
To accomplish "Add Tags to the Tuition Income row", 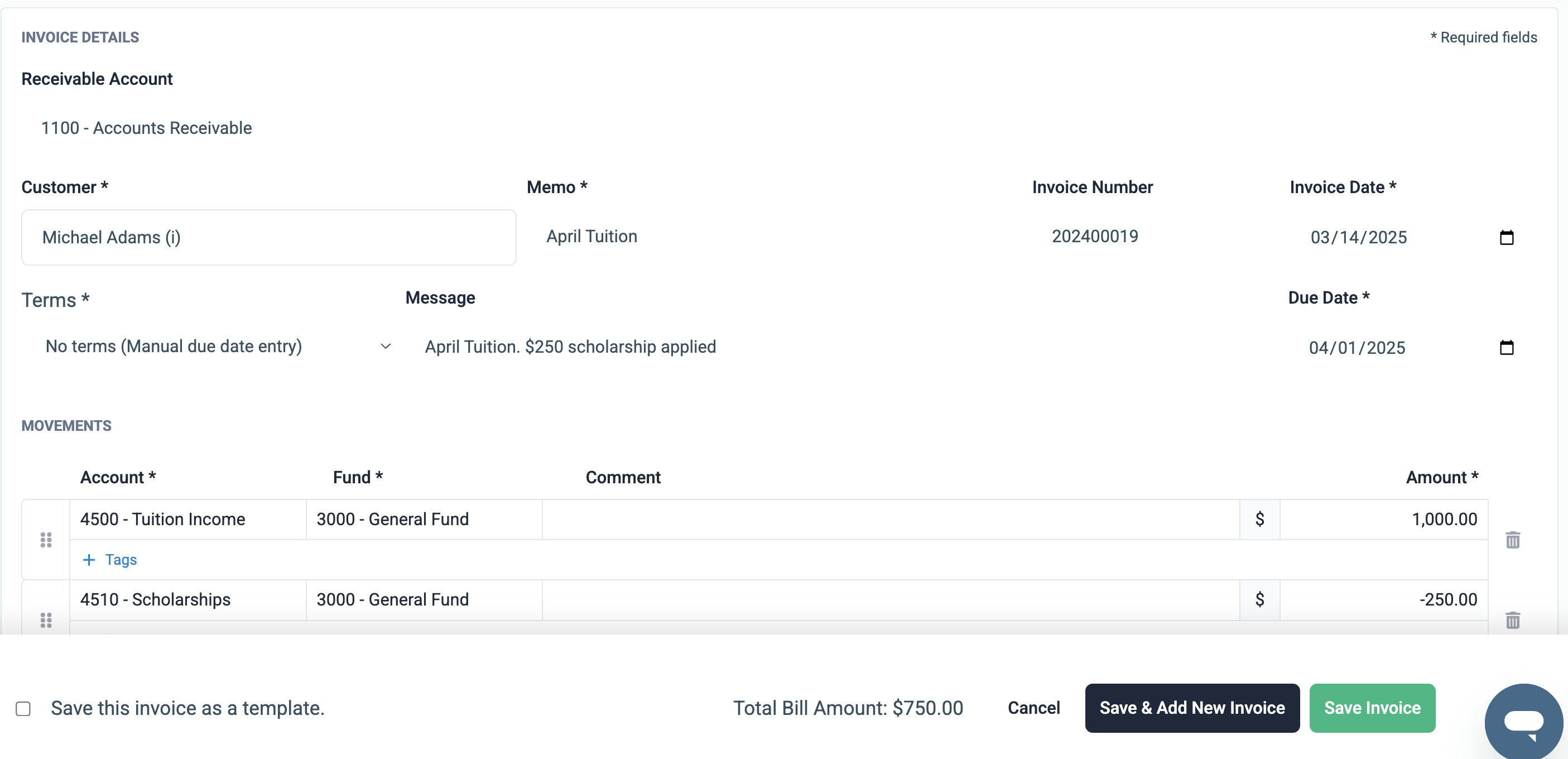I will coord(109,559).
